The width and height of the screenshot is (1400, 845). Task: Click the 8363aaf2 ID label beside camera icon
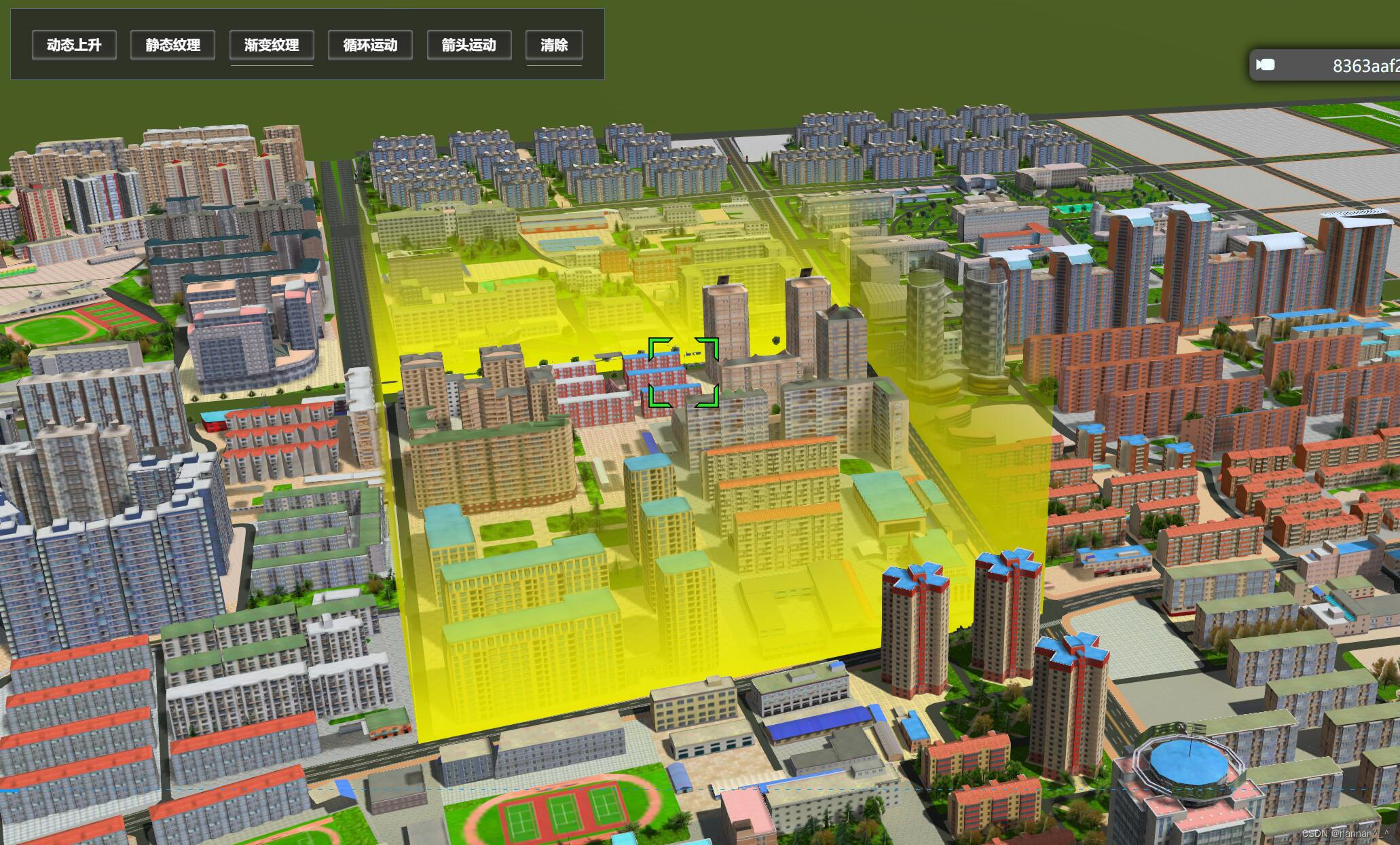point(1365,65)
